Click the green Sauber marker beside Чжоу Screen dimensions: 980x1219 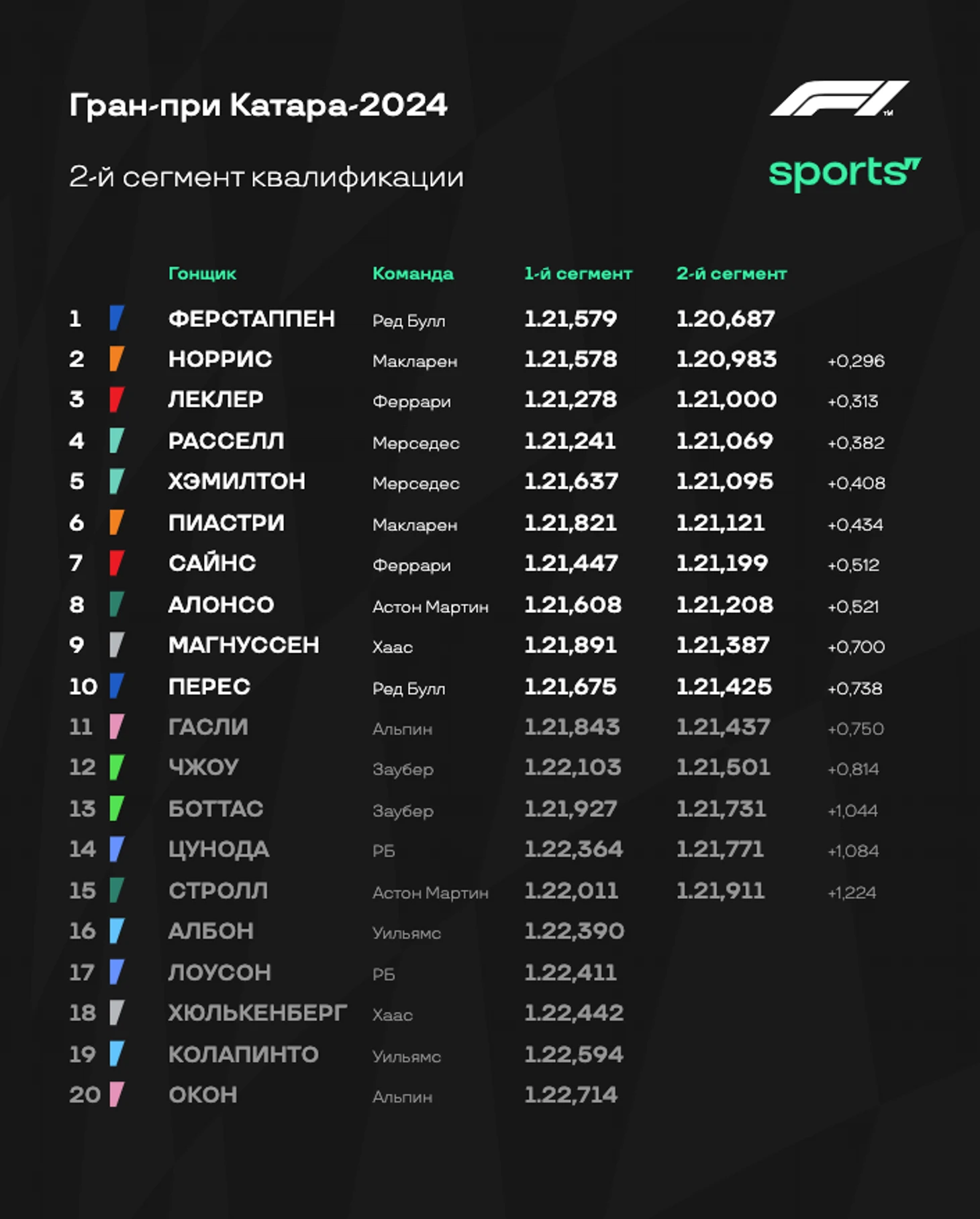[117, 767]
